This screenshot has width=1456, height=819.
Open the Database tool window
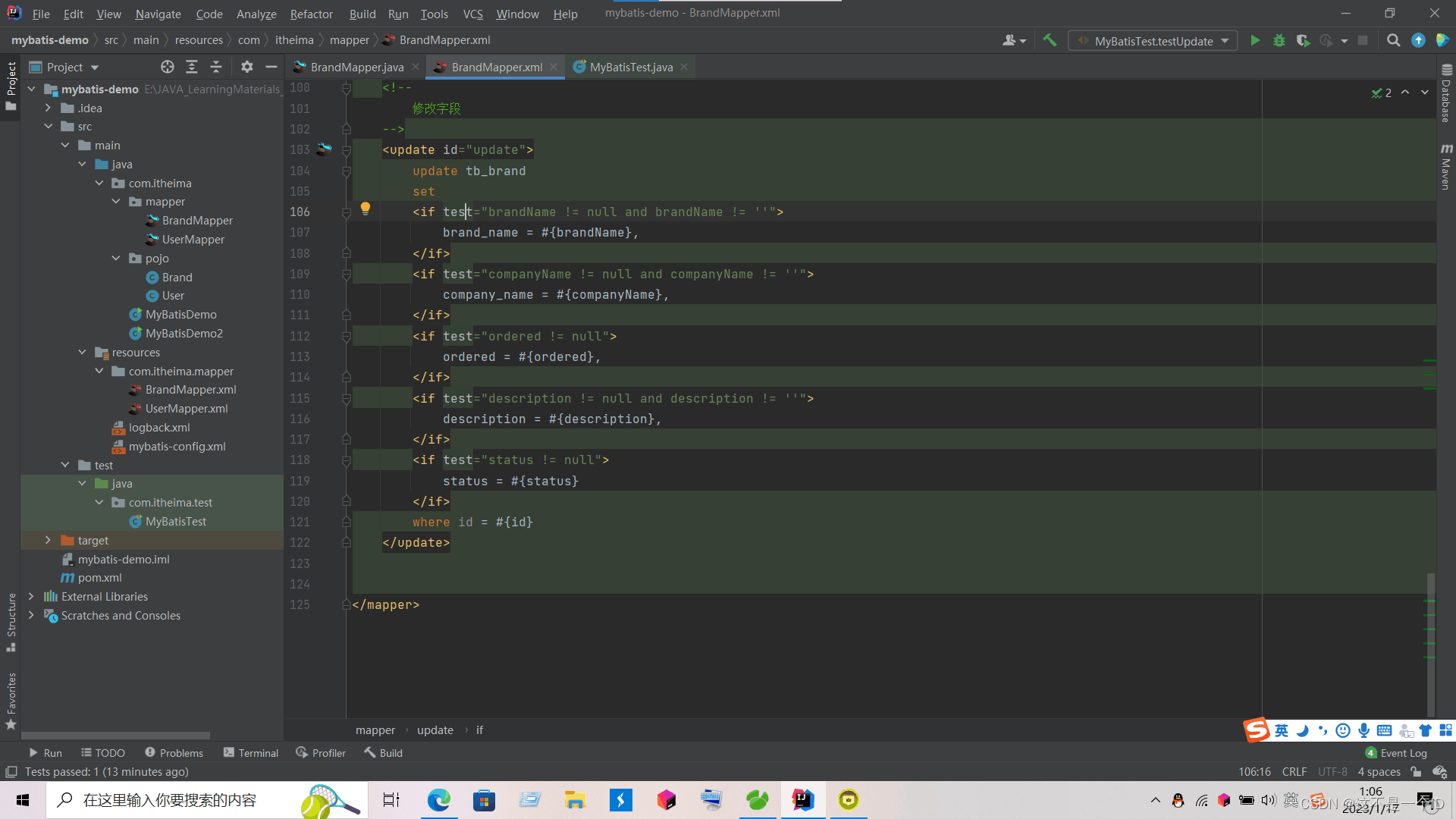tap(1446, 93)
